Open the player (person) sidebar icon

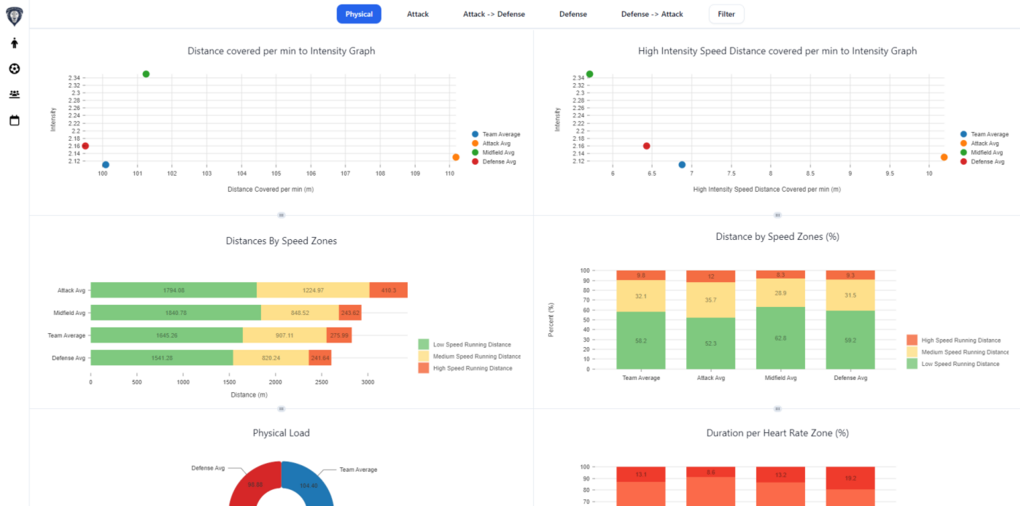click(x=14, y=43)
